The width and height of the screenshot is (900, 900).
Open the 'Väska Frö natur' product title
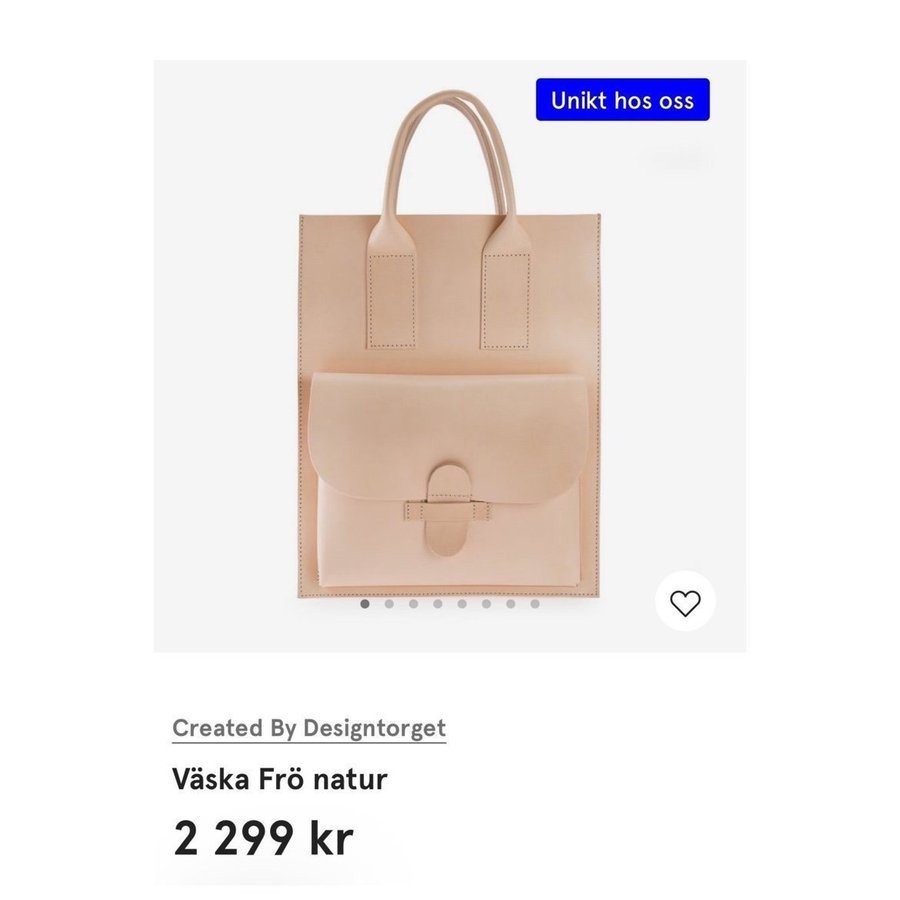(280, 779)
